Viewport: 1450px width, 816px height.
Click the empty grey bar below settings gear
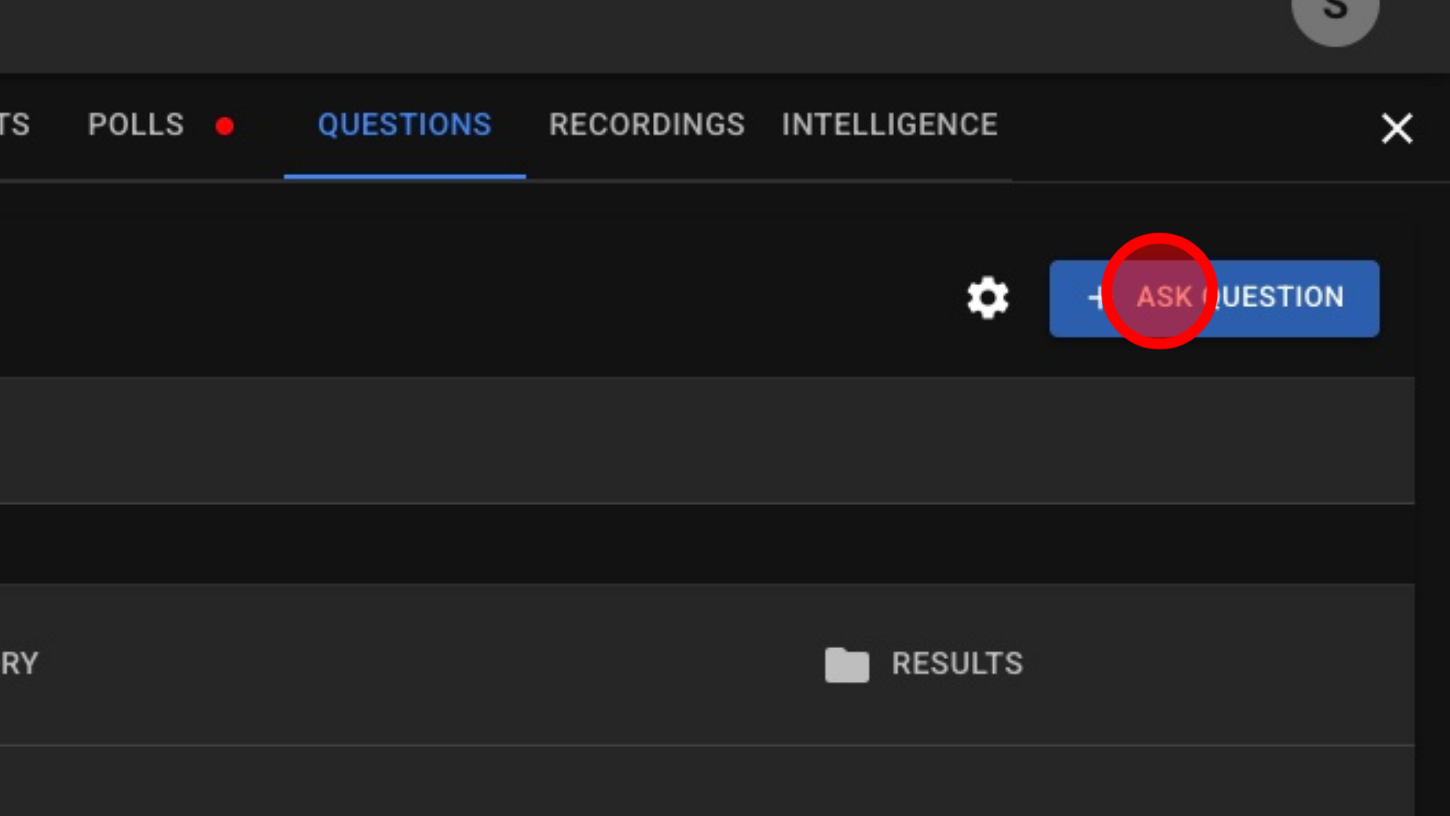[700, 440]
